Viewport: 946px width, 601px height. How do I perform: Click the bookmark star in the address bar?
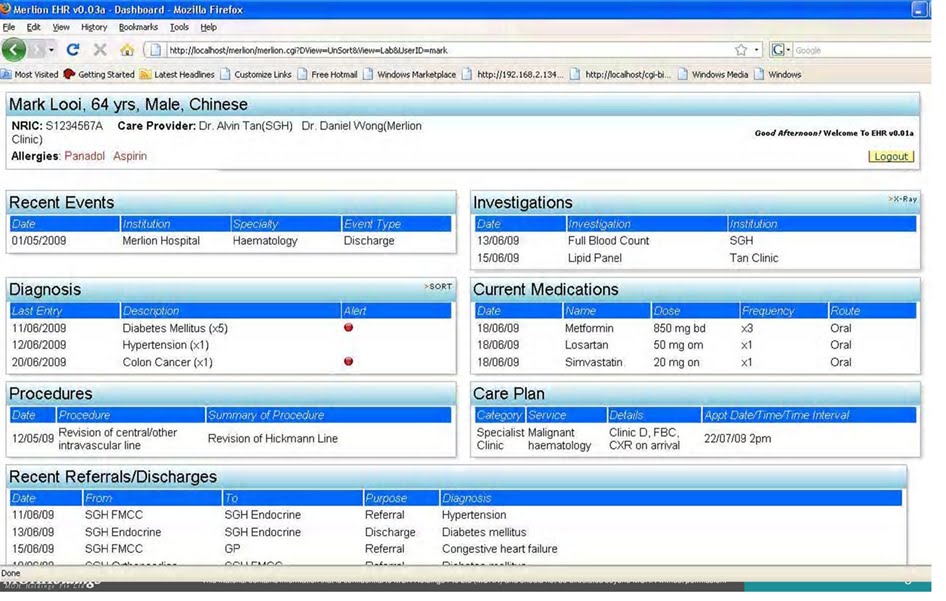click(742, 48)
